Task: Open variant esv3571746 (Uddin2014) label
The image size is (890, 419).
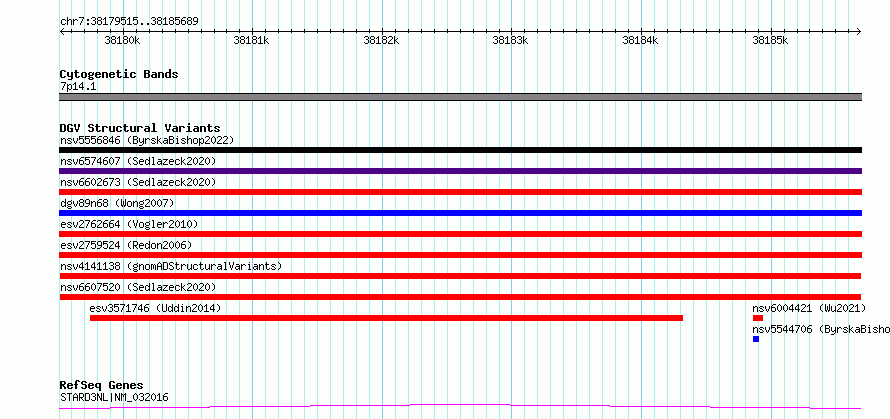Action: (155, 308)
